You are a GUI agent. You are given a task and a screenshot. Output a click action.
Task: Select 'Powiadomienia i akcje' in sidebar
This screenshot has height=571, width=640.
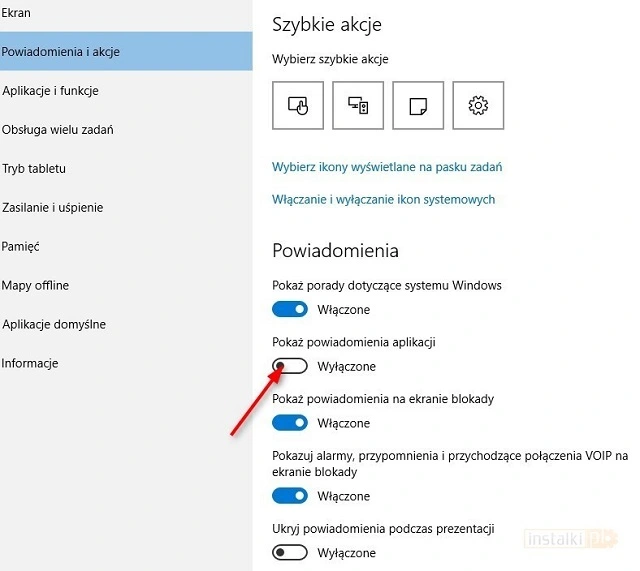tap(62, 51)
